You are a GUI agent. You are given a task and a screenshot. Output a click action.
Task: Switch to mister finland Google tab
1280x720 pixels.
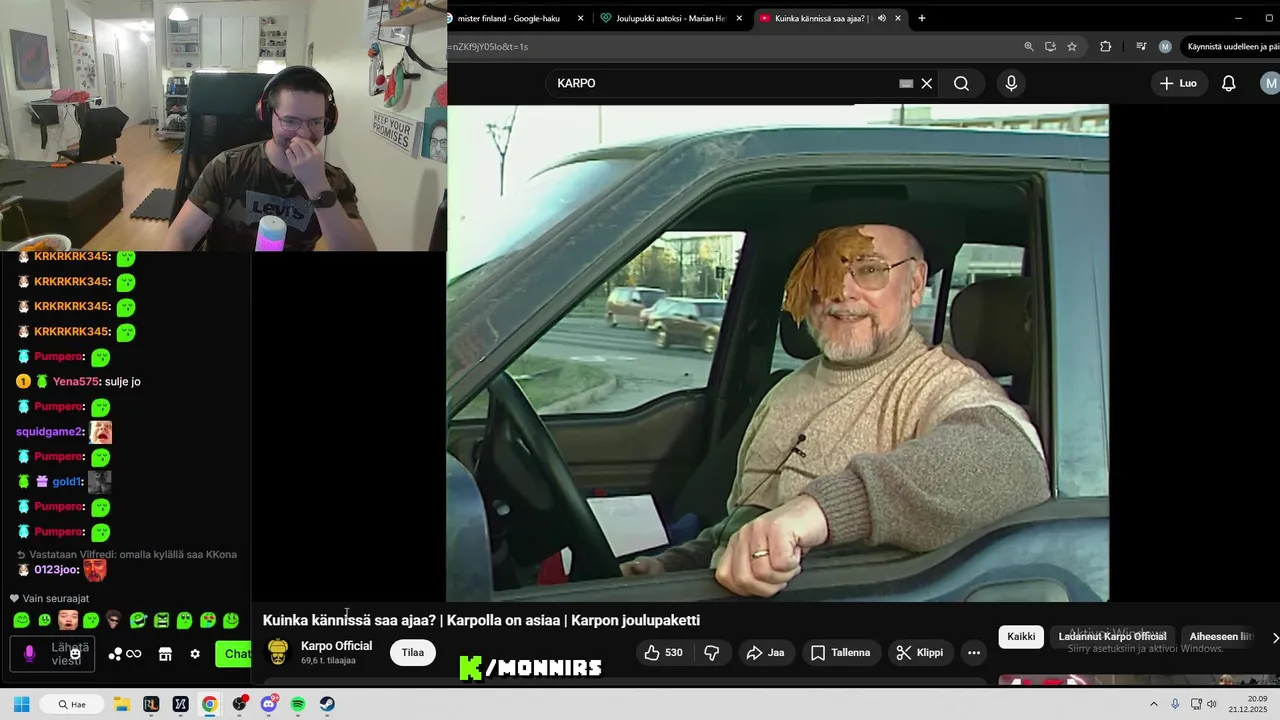click(x=516, y=18)
